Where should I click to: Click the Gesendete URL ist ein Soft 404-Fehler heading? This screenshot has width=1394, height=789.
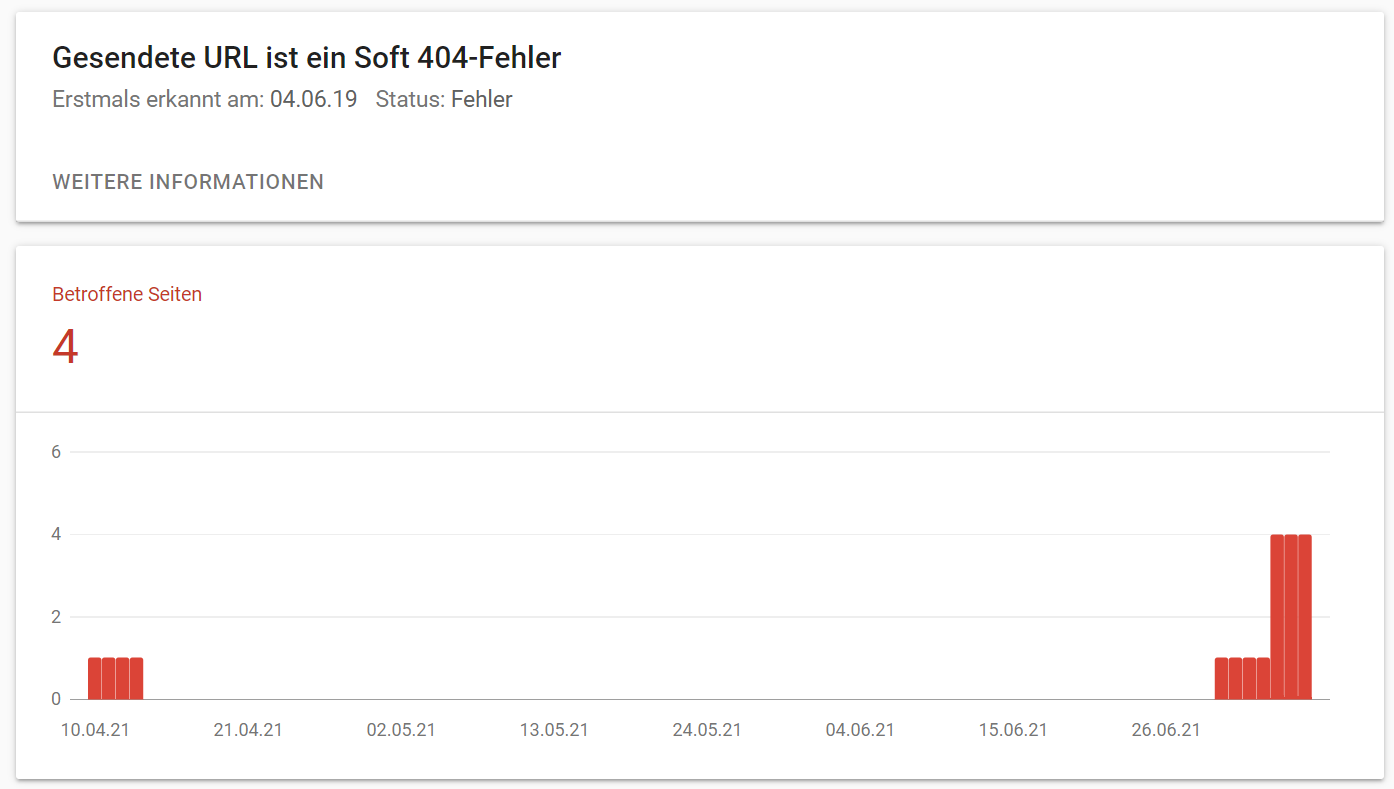point(306,57)
